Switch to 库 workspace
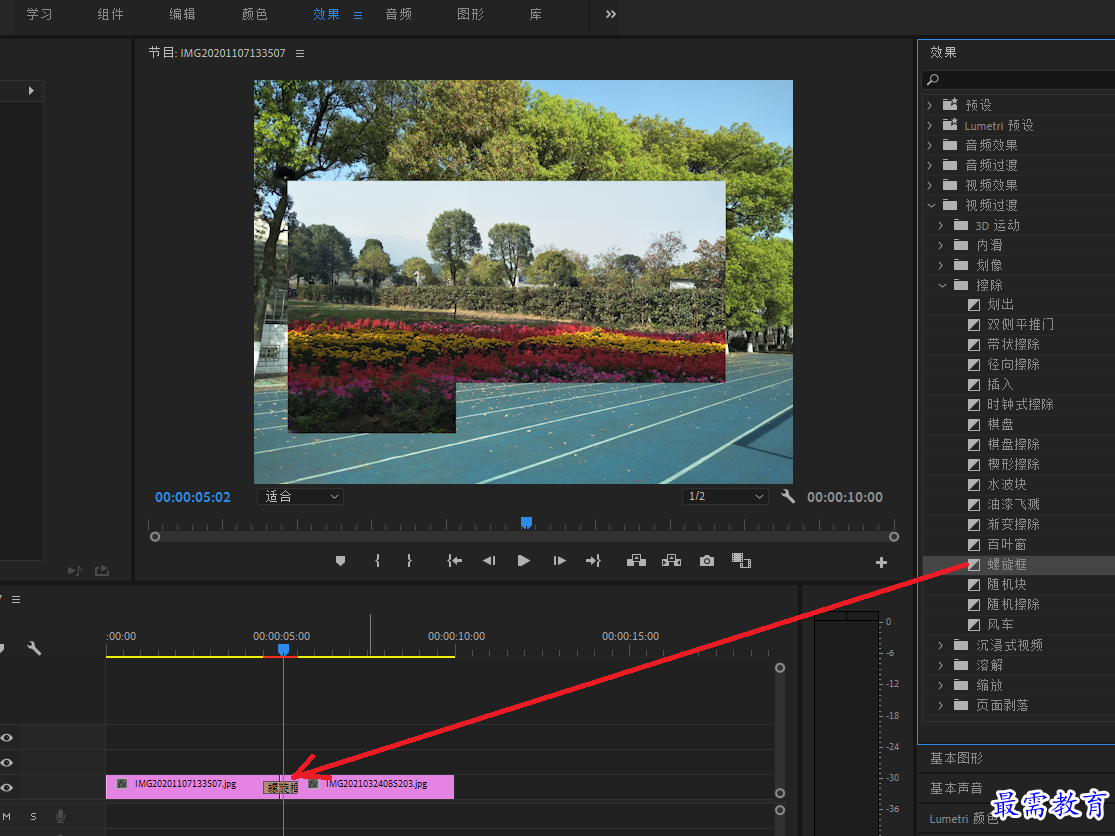Viewport: 1115px width, 836px height. point(535,14)
